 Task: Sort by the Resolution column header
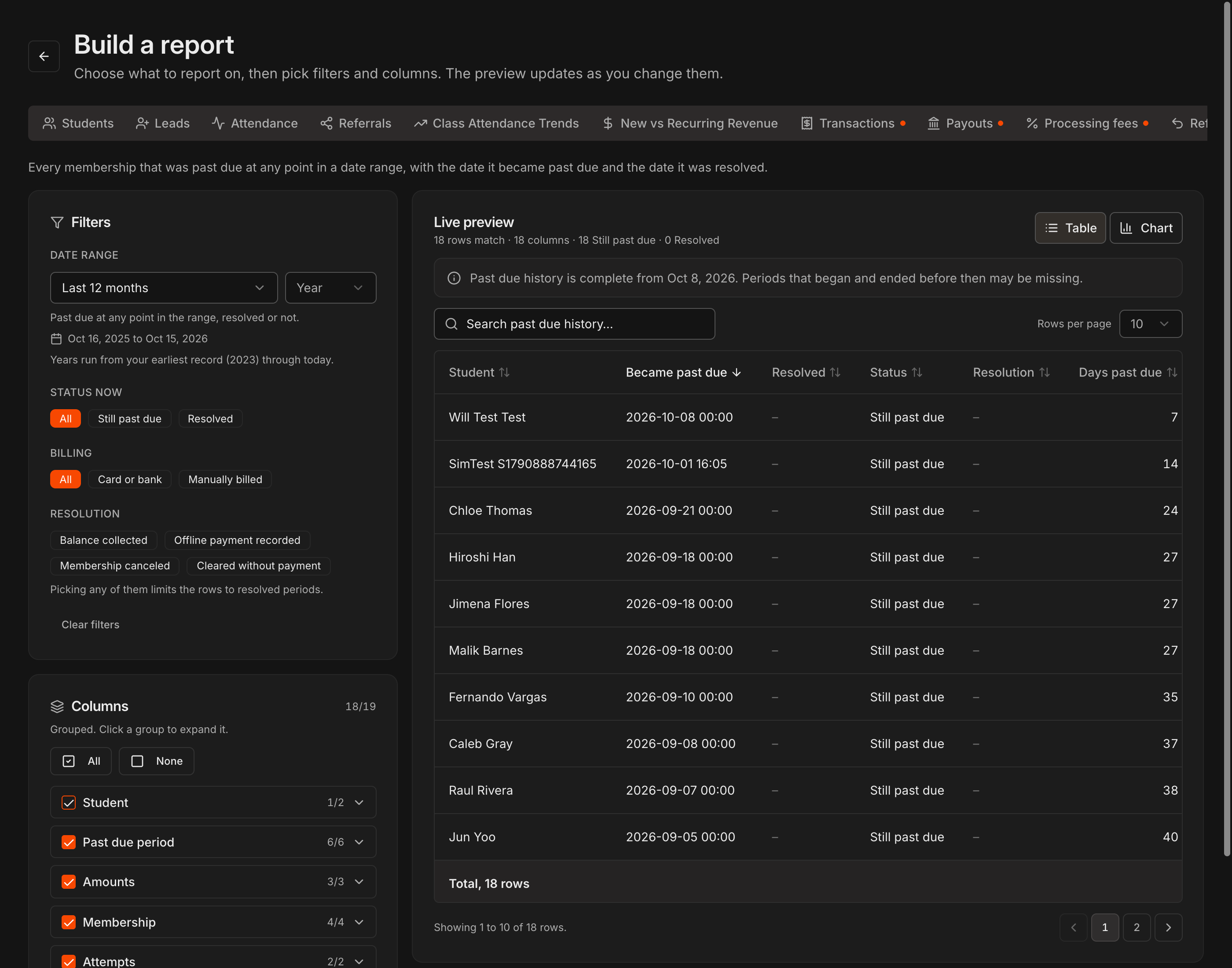(x=1011, y=372)
